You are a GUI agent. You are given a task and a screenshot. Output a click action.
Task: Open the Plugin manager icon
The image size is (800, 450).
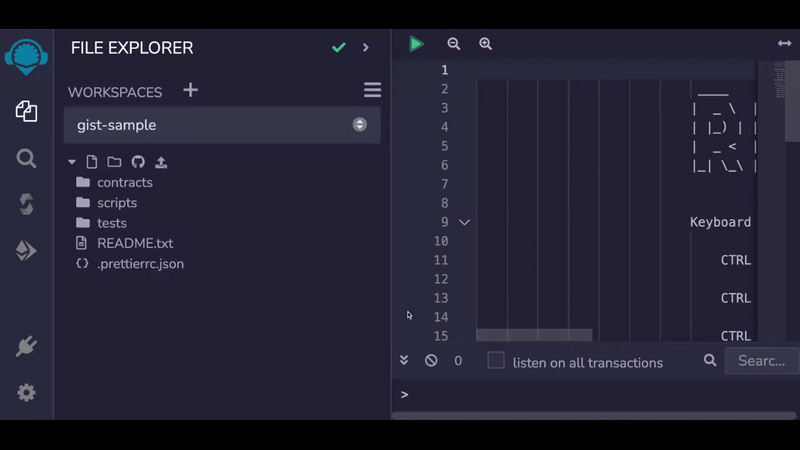[27, 347]
